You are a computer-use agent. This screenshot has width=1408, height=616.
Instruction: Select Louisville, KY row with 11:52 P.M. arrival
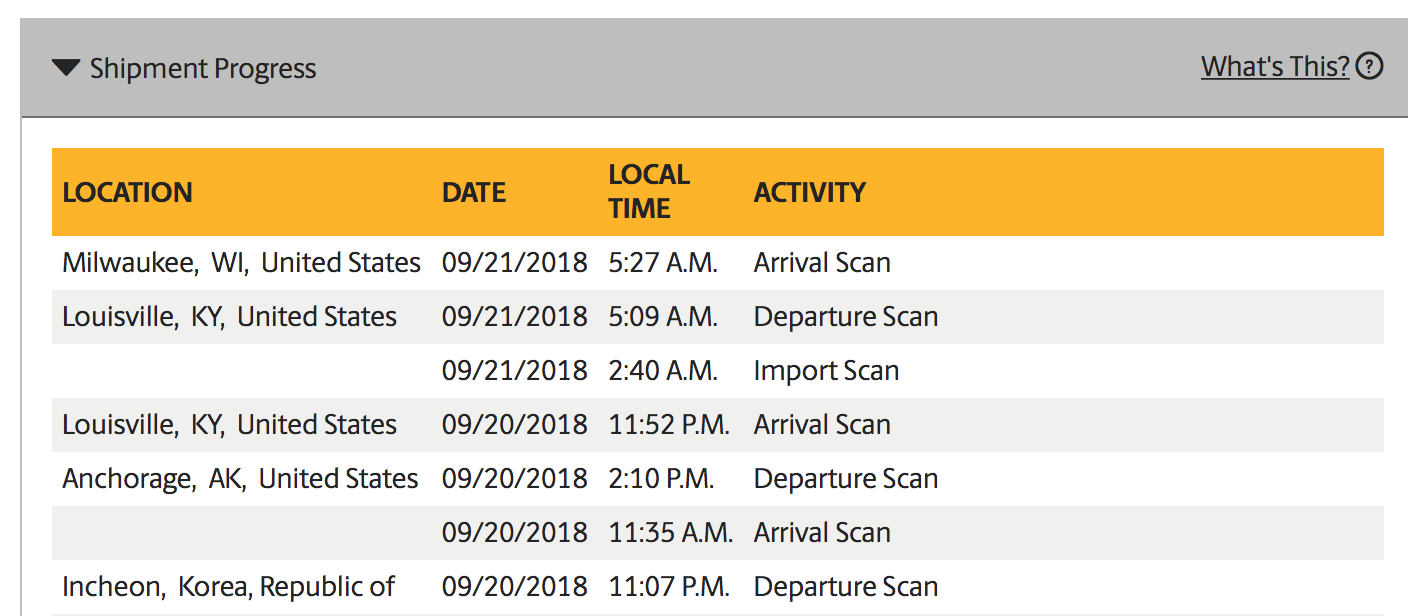[x=229, y=425]
